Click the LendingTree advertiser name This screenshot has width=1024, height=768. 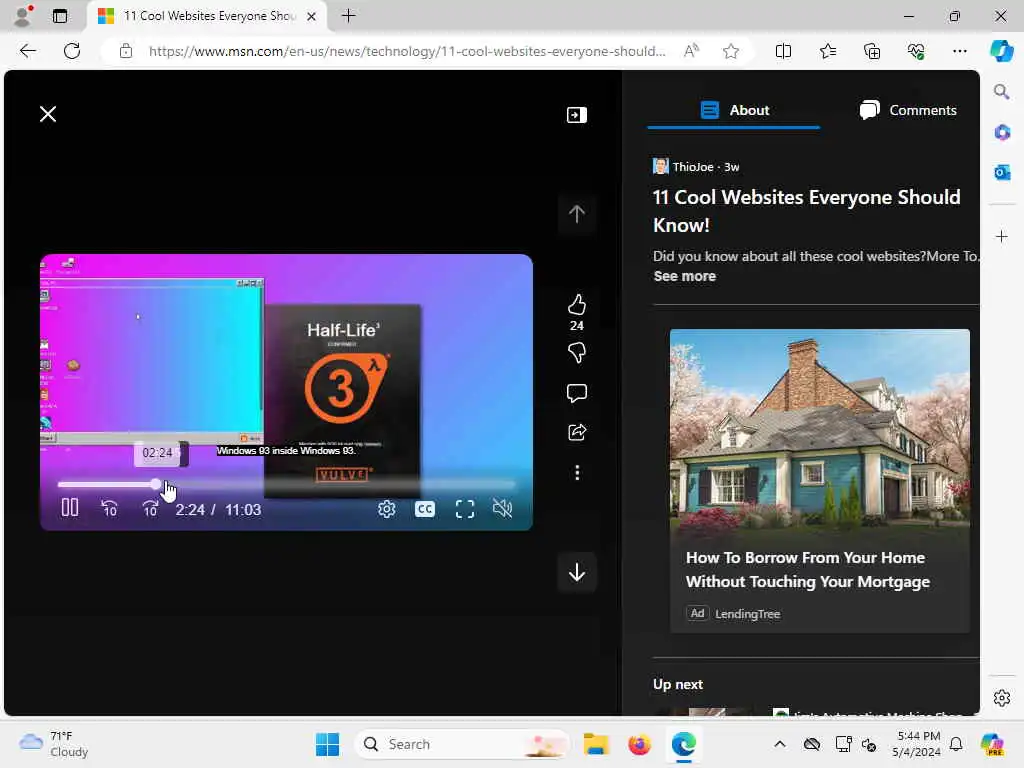(x=748, y=614)
